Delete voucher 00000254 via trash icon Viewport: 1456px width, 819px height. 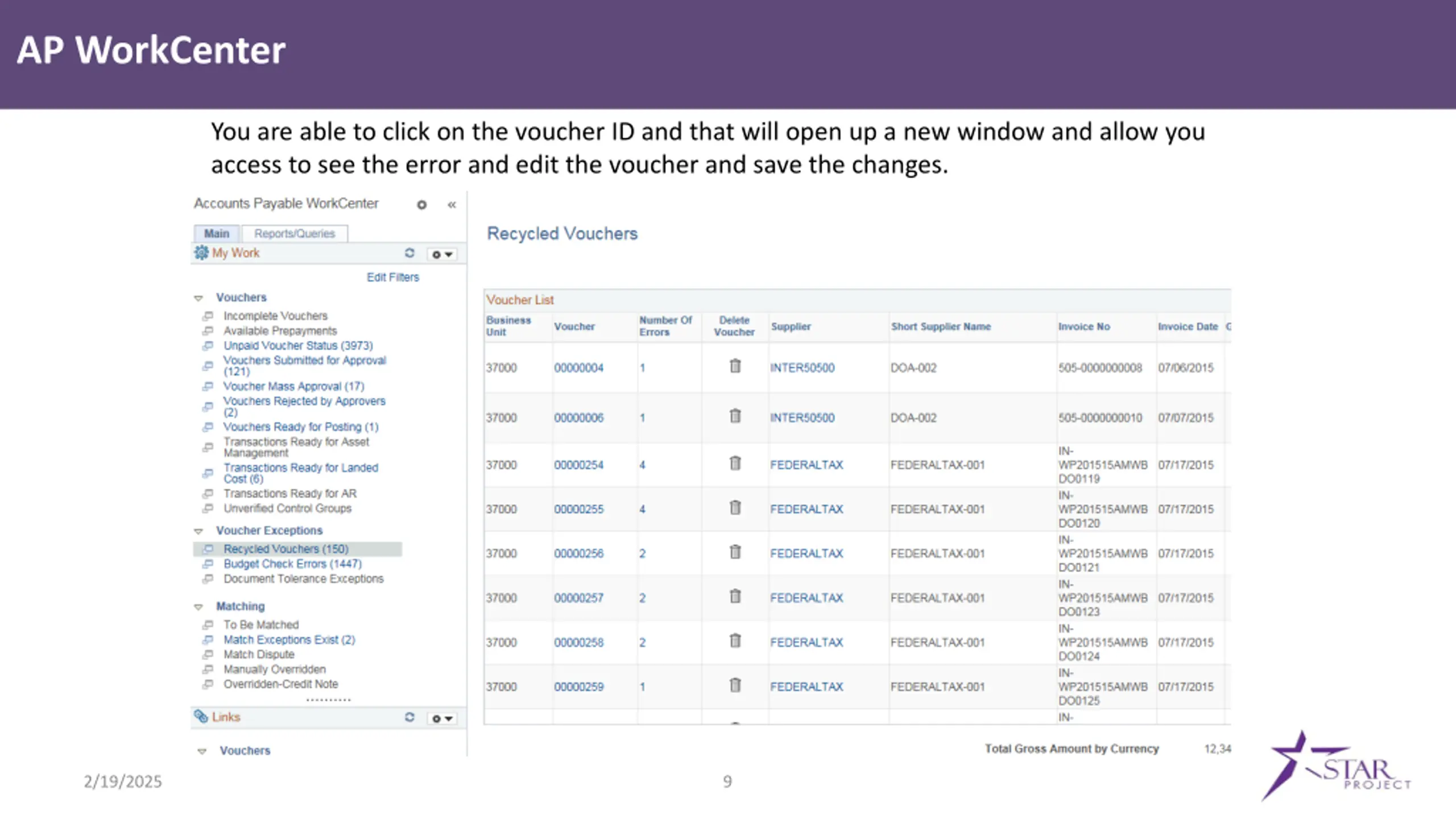pos(735,463)
